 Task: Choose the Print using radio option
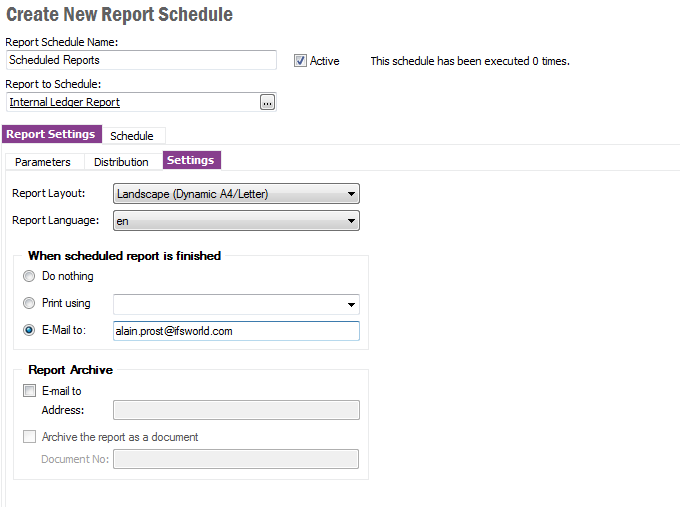(29, 303)
